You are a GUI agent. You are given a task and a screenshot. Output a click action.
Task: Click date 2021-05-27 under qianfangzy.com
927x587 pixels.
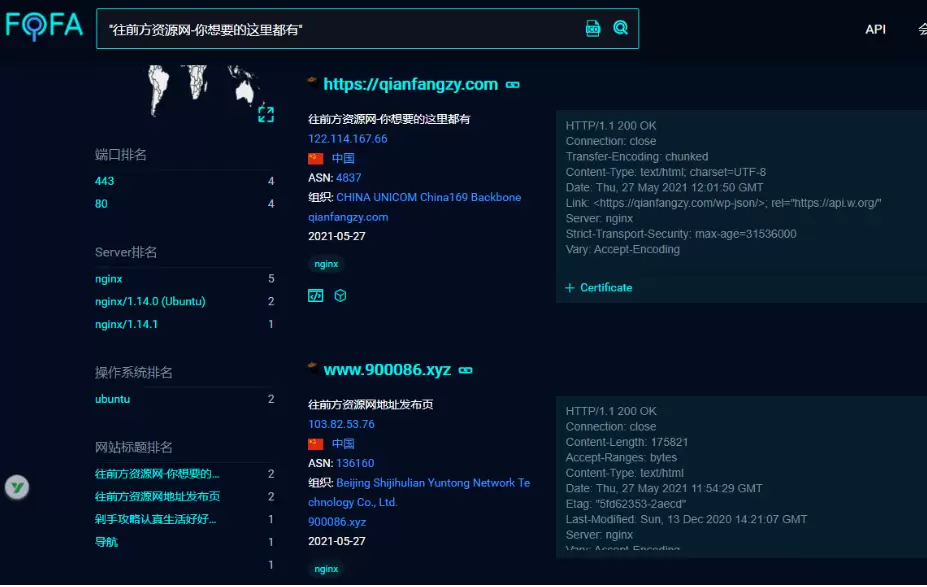pyautogui.click(x=337, y=236)
